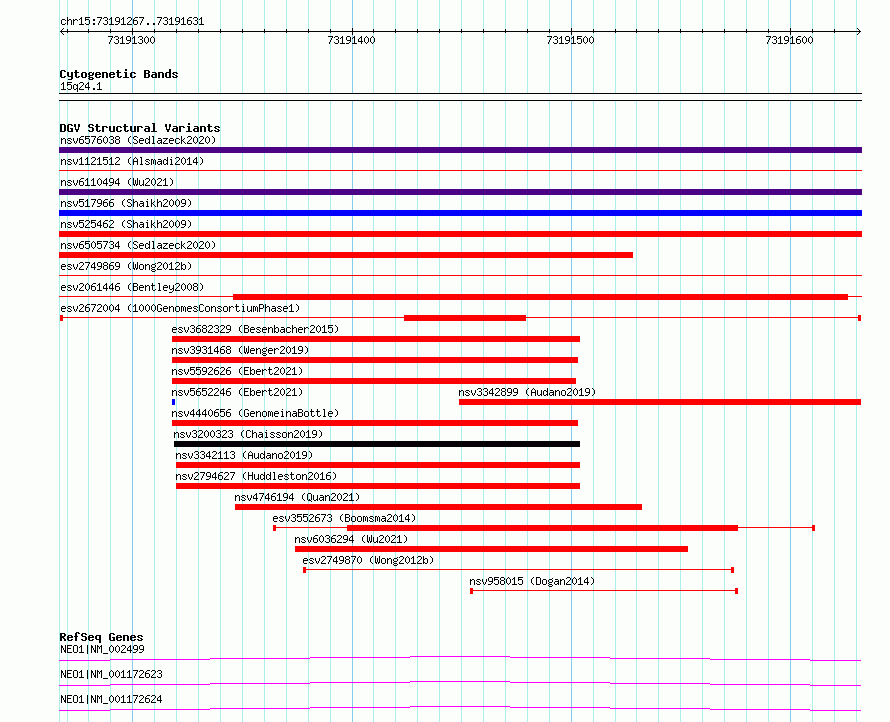Screen dimensions: 890x722
Task: Click nsv2794627 (Huddleston2016) label
Action: 256,476
